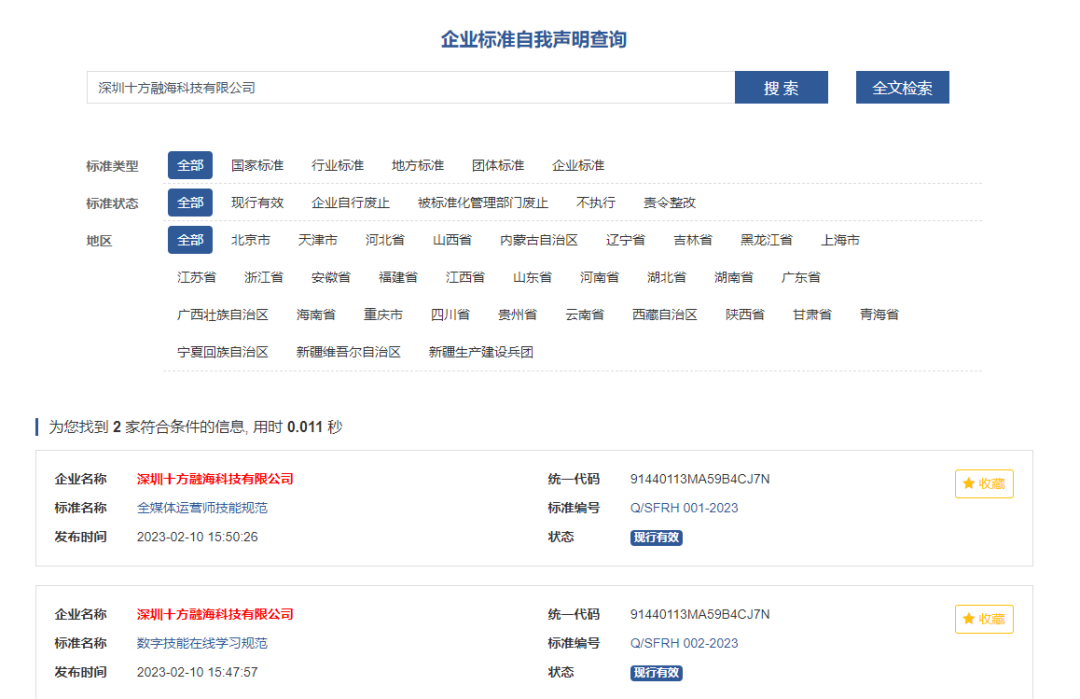Click the 全文检索 full-text search button
The width and height of the screenshot is (1080, 699).
pyautogui.click(x=902, y=87)
